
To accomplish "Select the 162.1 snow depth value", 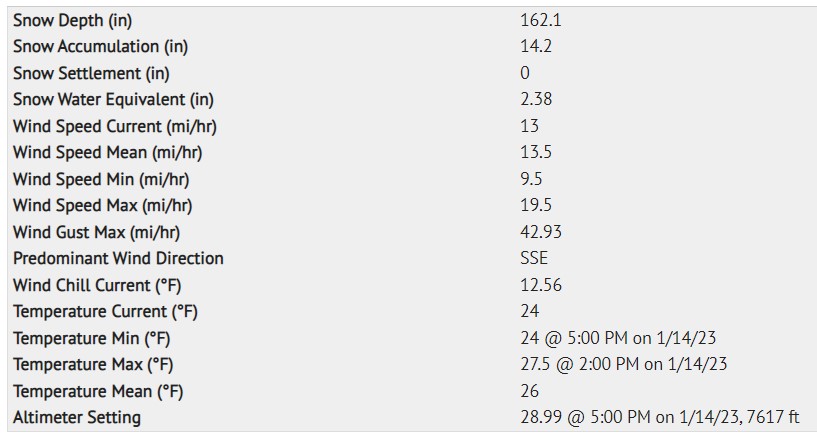I will [540, 20].
